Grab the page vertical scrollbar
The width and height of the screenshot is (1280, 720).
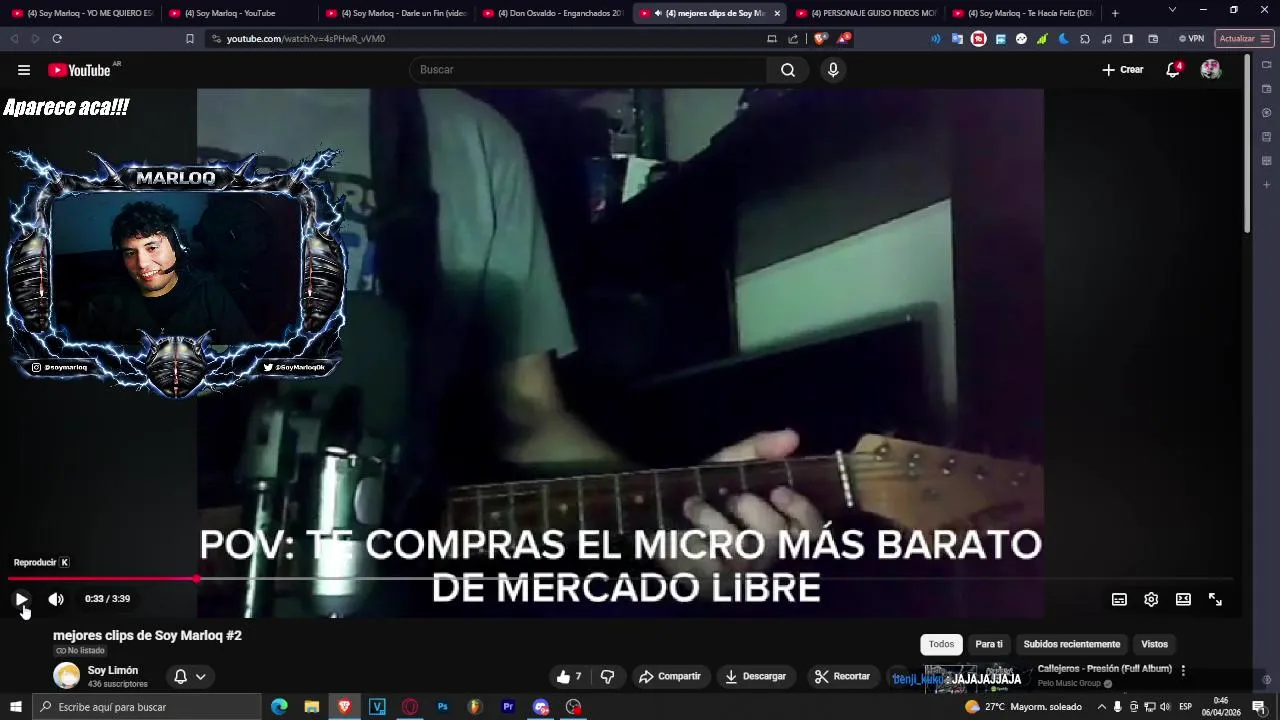pos(1247,145)
